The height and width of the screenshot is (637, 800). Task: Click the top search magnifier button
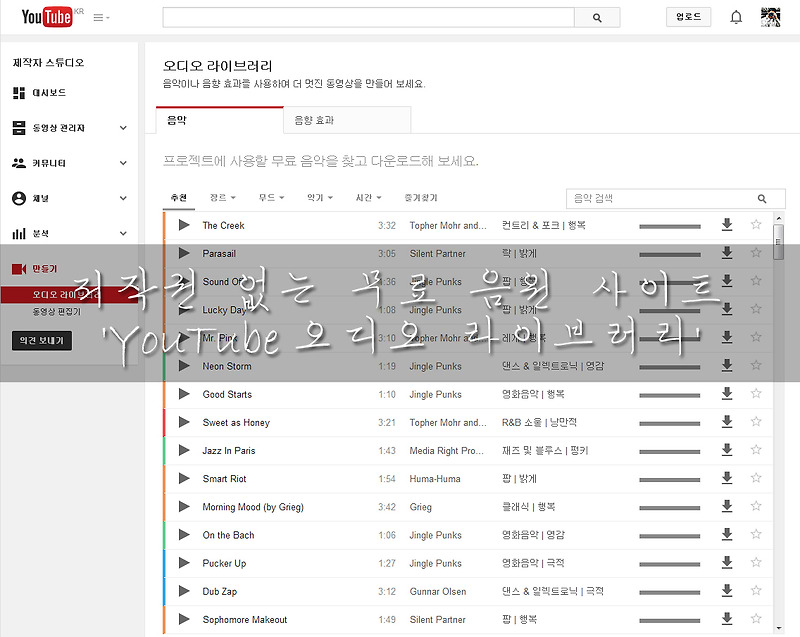click(x=597, y=17)
